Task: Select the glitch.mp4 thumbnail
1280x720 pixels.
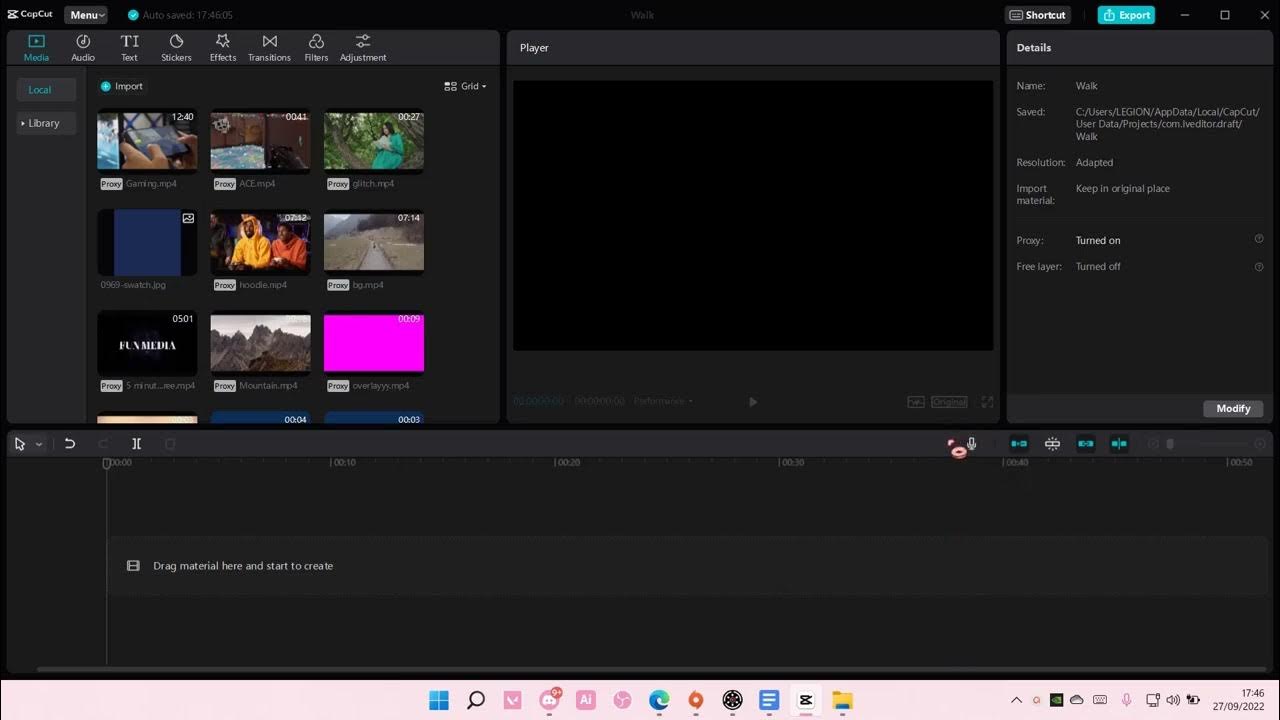Action: click(x=374, y=141)
